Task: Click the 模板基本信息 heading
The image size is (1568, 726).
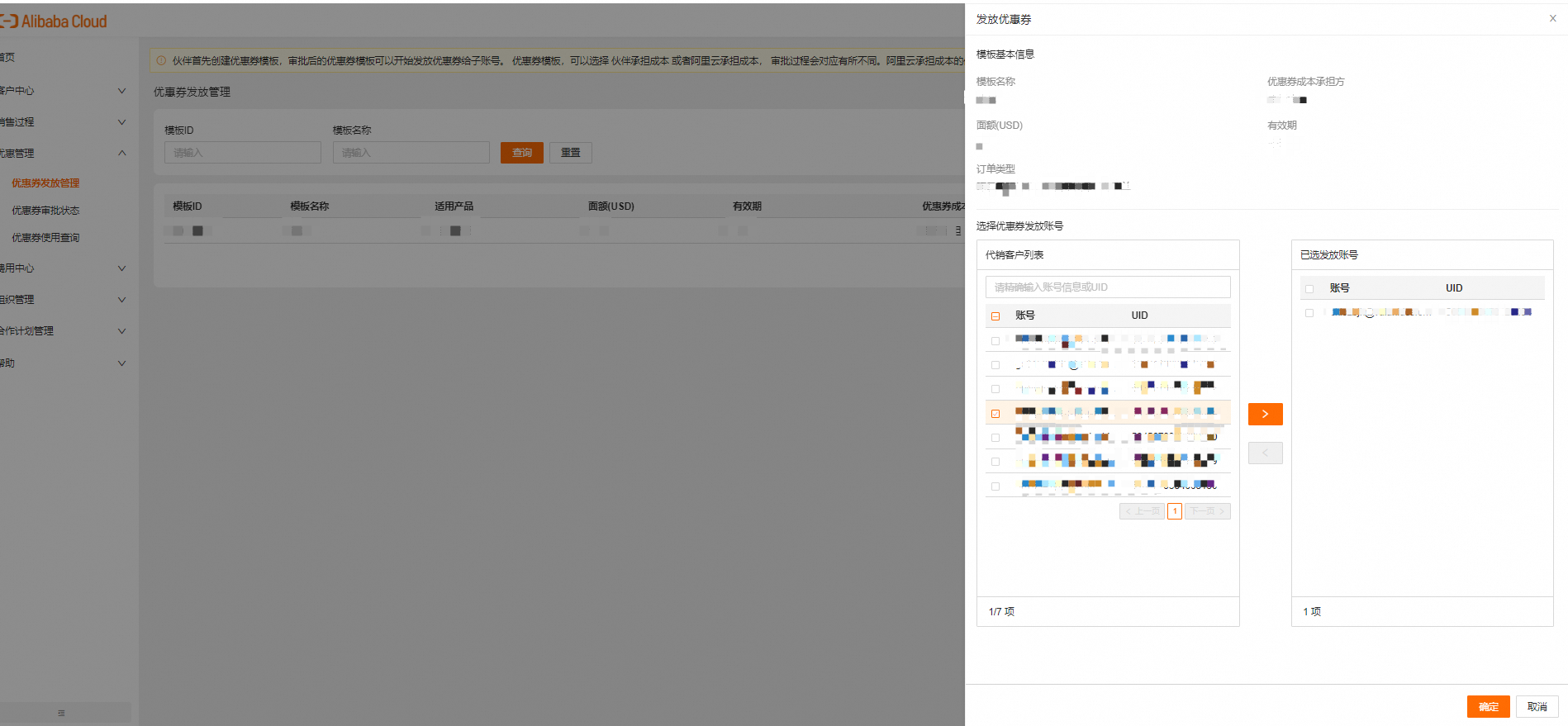Action: pos(1005,55)
